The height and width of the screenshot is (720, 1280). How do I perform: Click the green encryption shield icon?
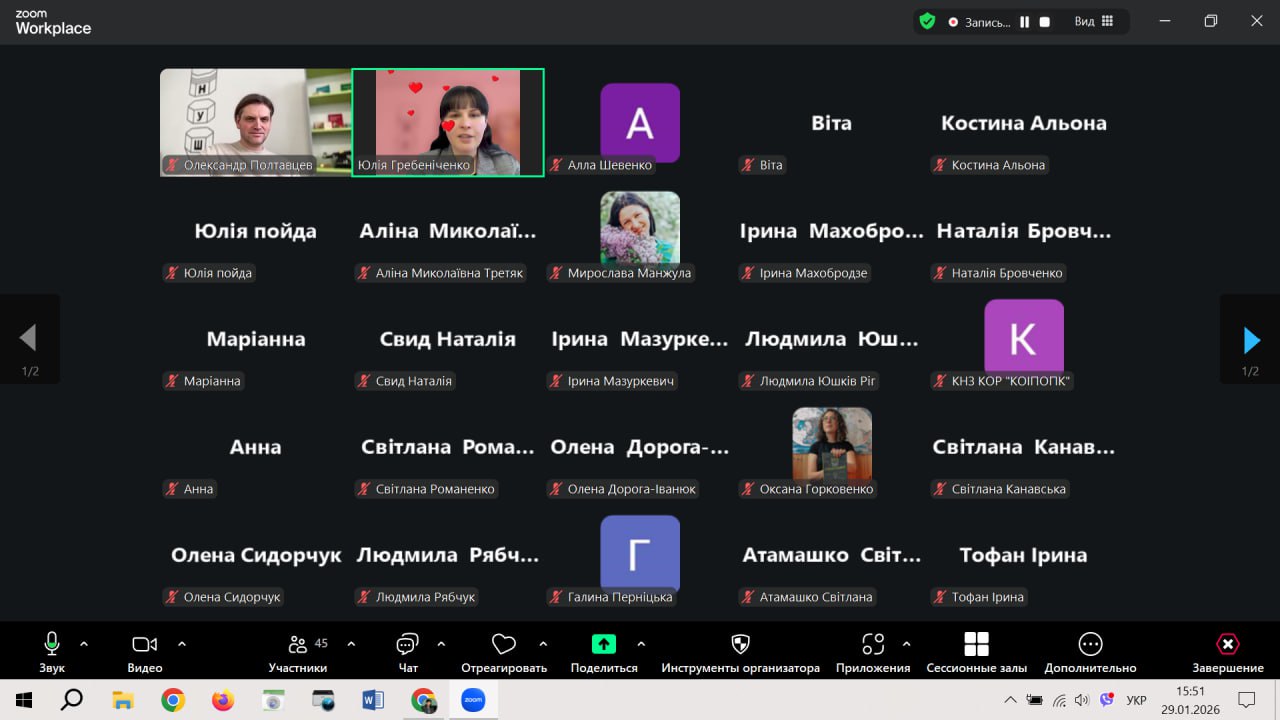[x=927, y=21]
